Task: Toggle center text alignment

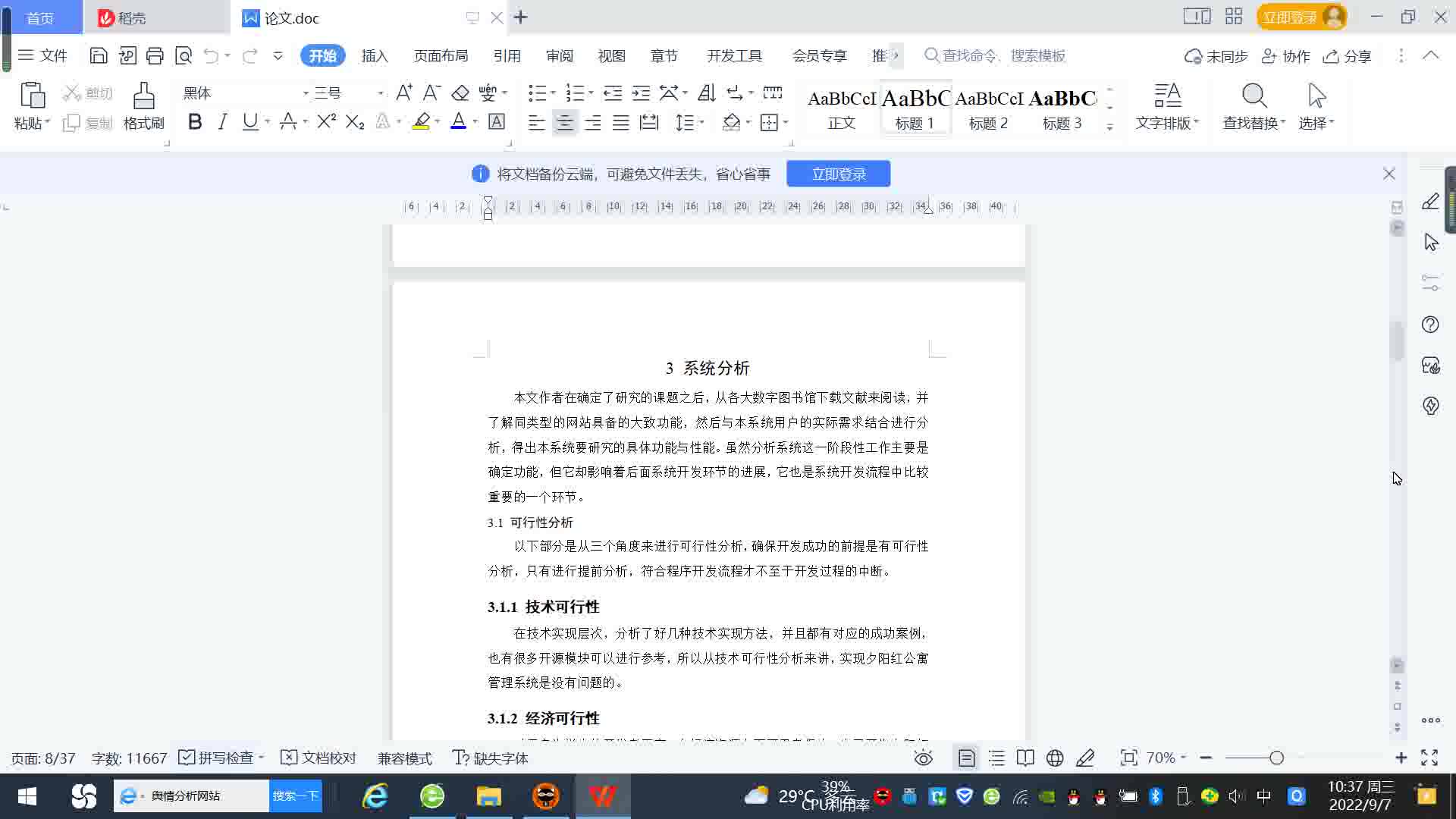Action: pos(564,122)
